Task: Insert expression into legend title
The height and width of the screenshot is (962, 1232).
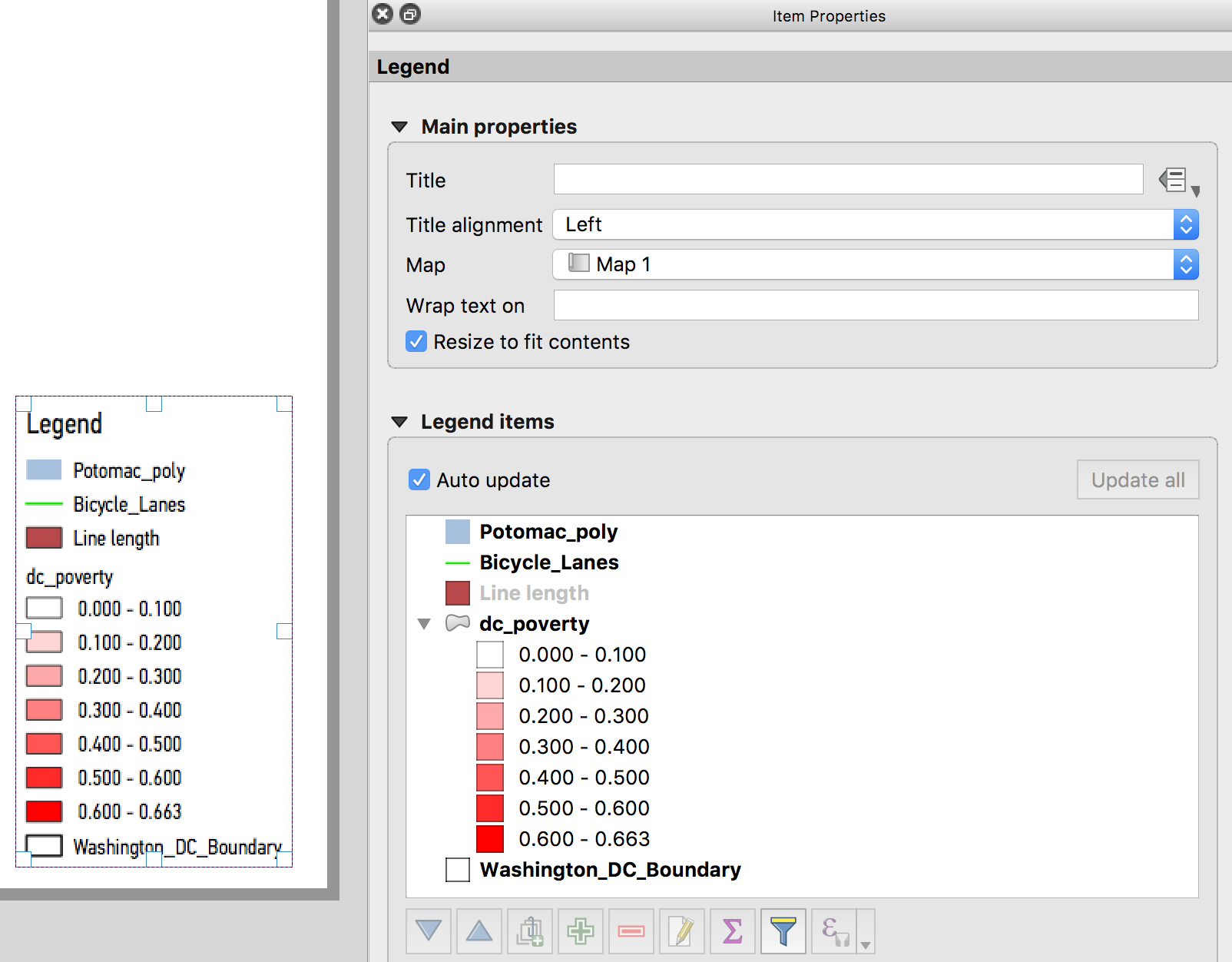Action: tap(1179, 181)
